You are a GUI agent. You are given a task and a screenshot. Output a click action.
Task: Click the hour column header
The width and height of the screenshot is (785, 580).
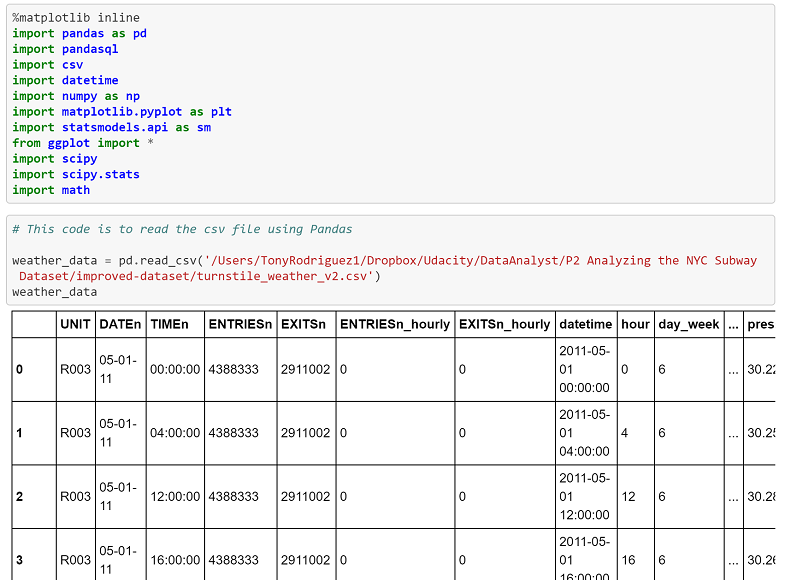[x=634, y=324]
